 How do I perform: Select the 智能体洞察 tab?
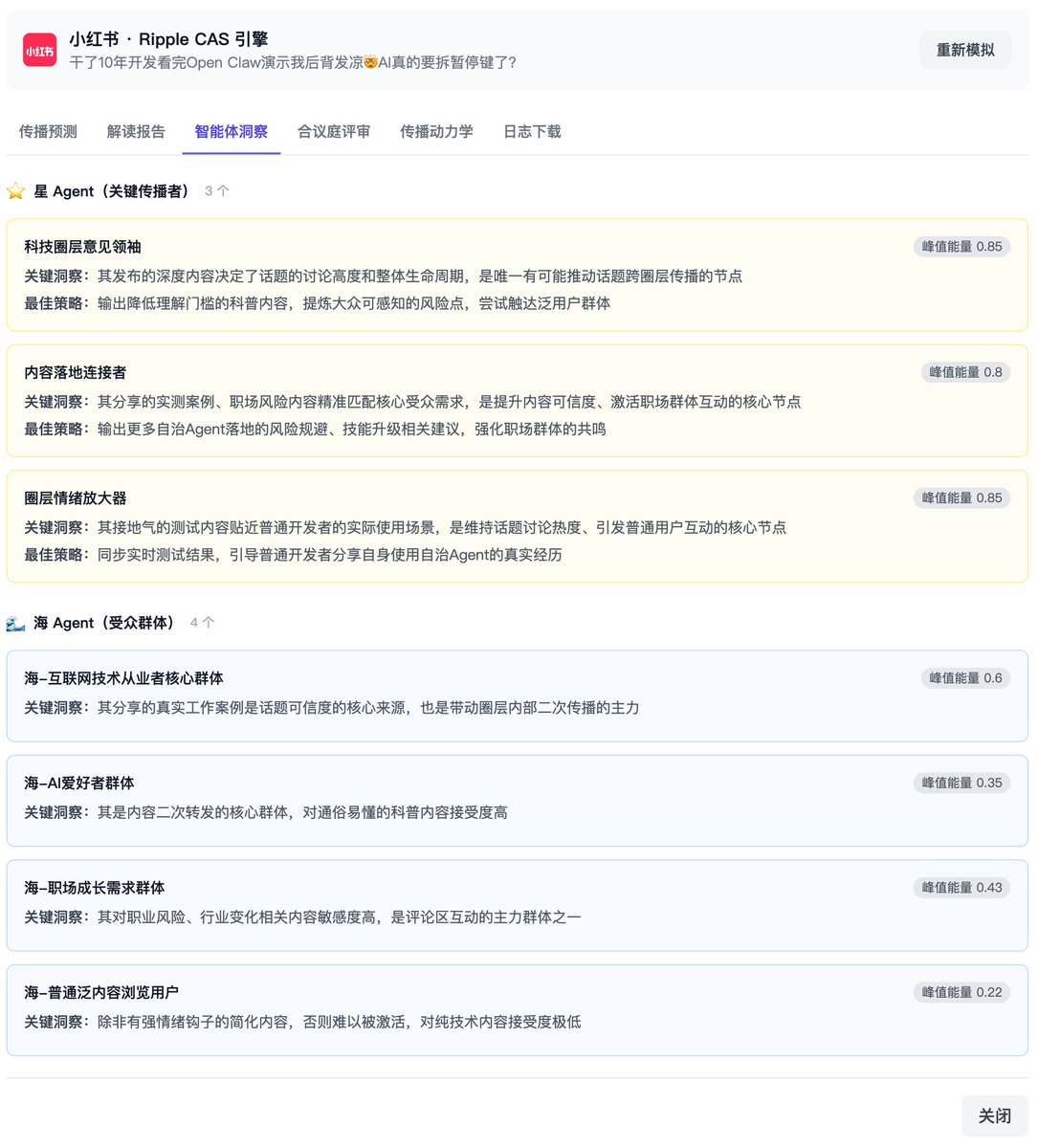point(231,132)
